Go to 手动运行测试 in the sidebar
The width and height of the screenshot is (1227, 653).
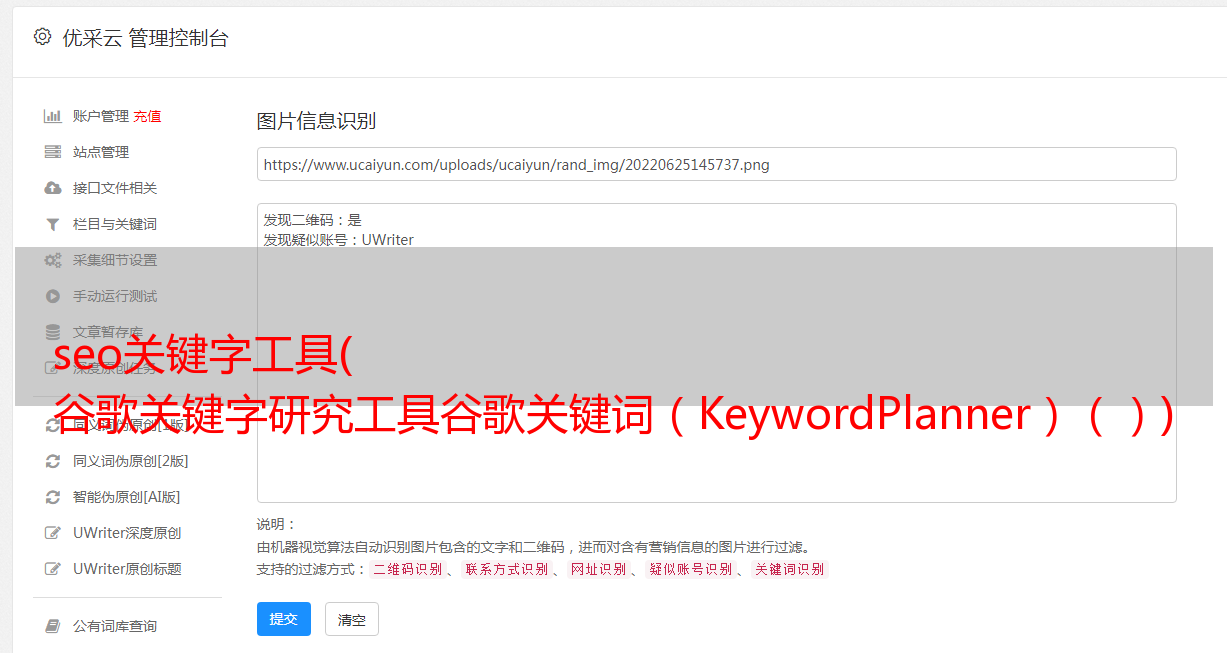click(115, 296)
